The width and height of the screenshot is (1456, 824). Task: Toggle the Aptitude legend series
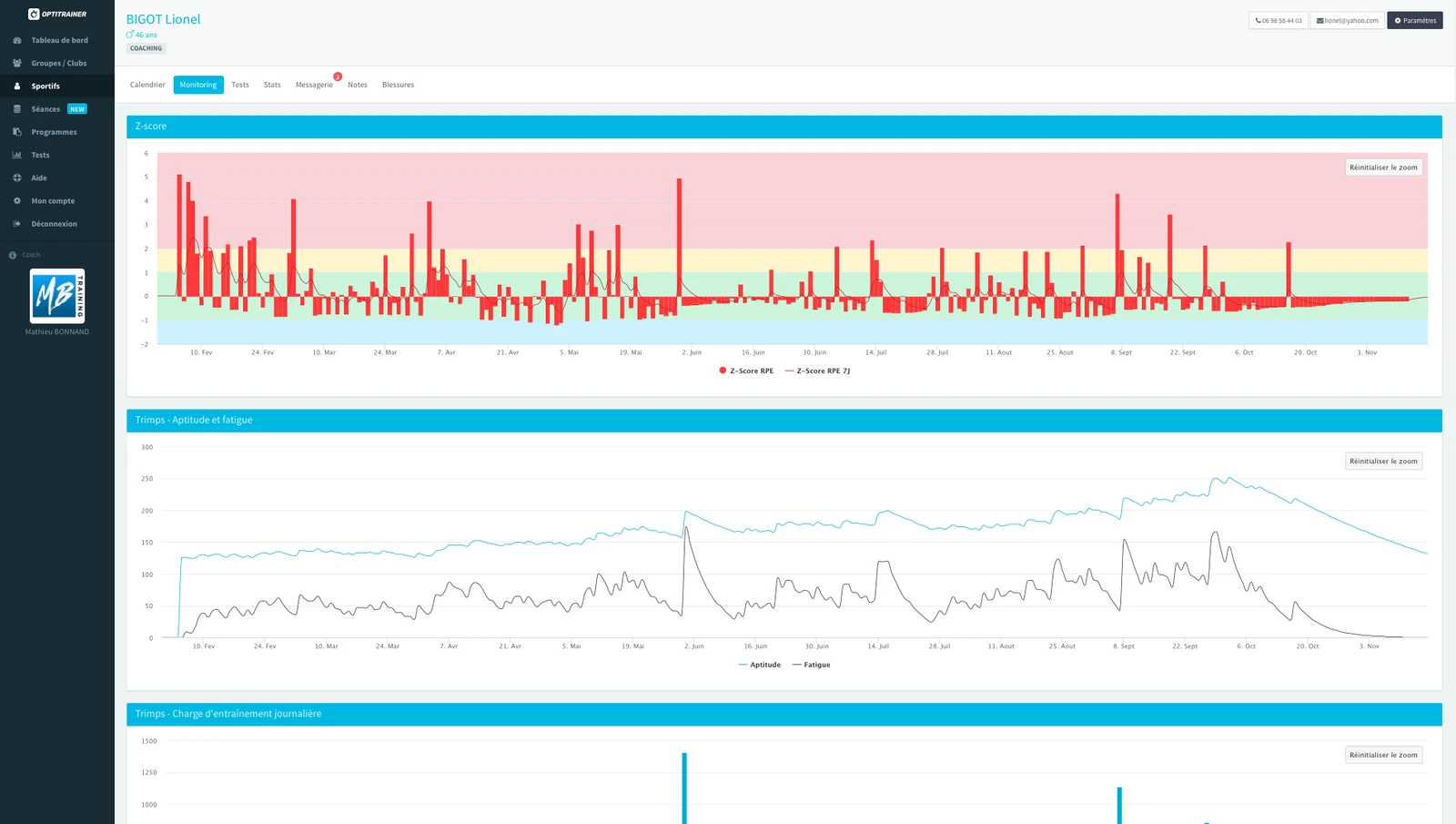pos(759,665)
